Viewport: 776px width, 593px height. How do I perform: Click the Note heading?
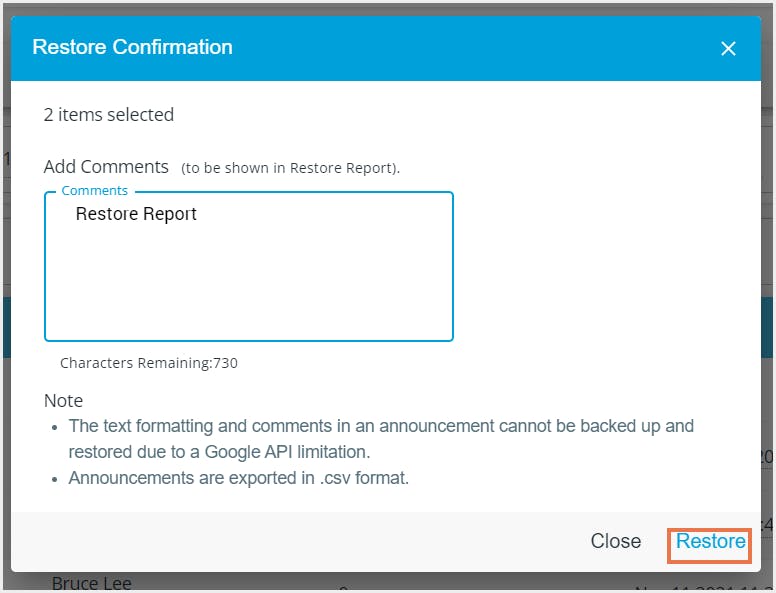tap(63, 401)
